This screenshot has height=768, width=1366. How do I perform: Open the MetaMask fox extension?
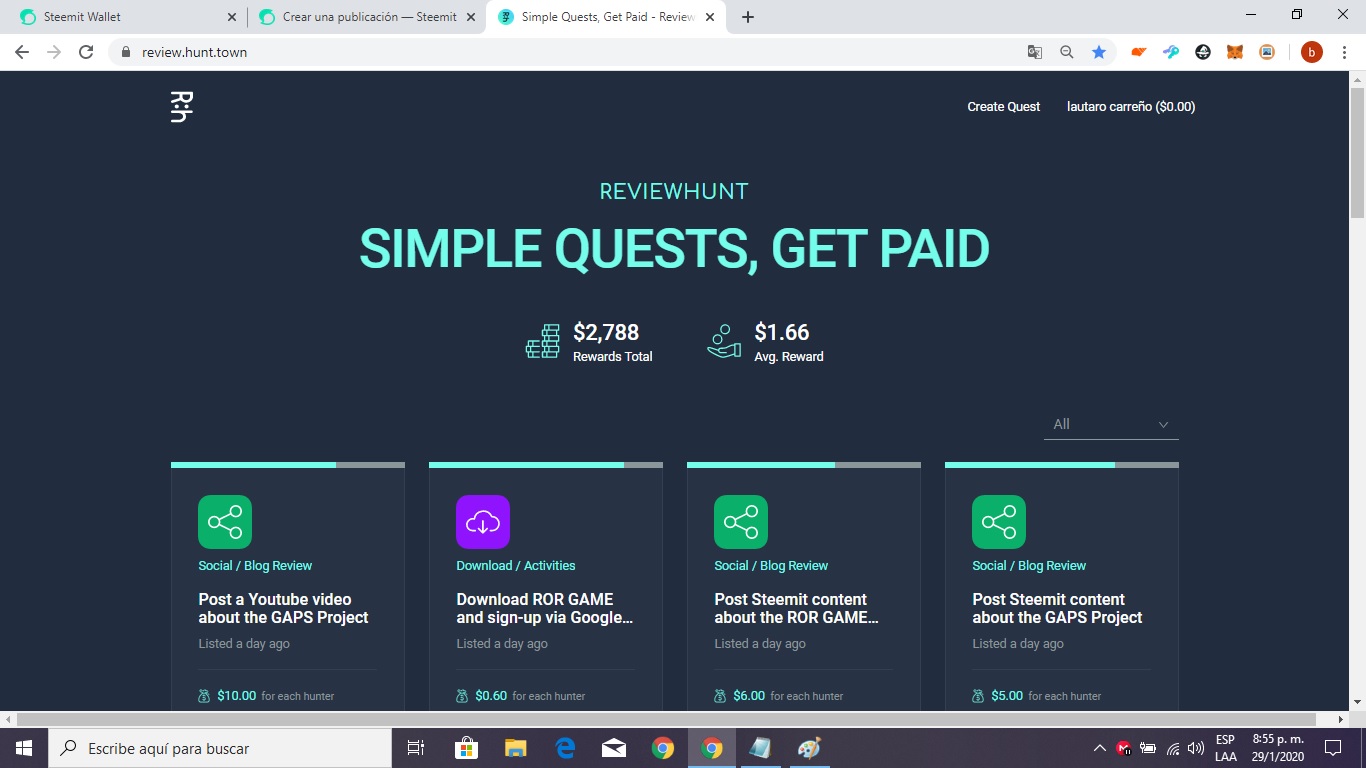[1235, 52]
